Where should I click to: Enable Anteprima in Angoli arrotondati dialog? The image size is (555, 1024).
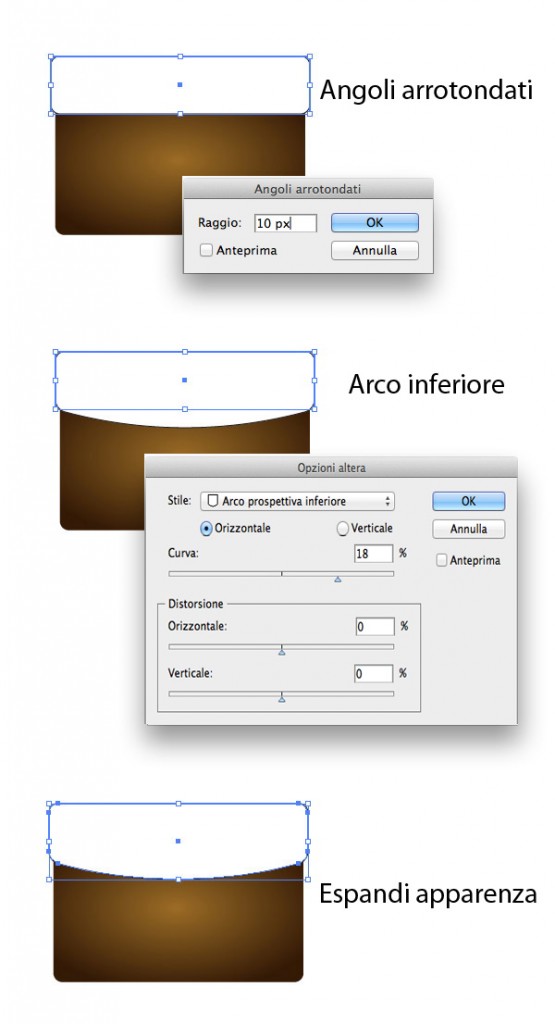206,250
